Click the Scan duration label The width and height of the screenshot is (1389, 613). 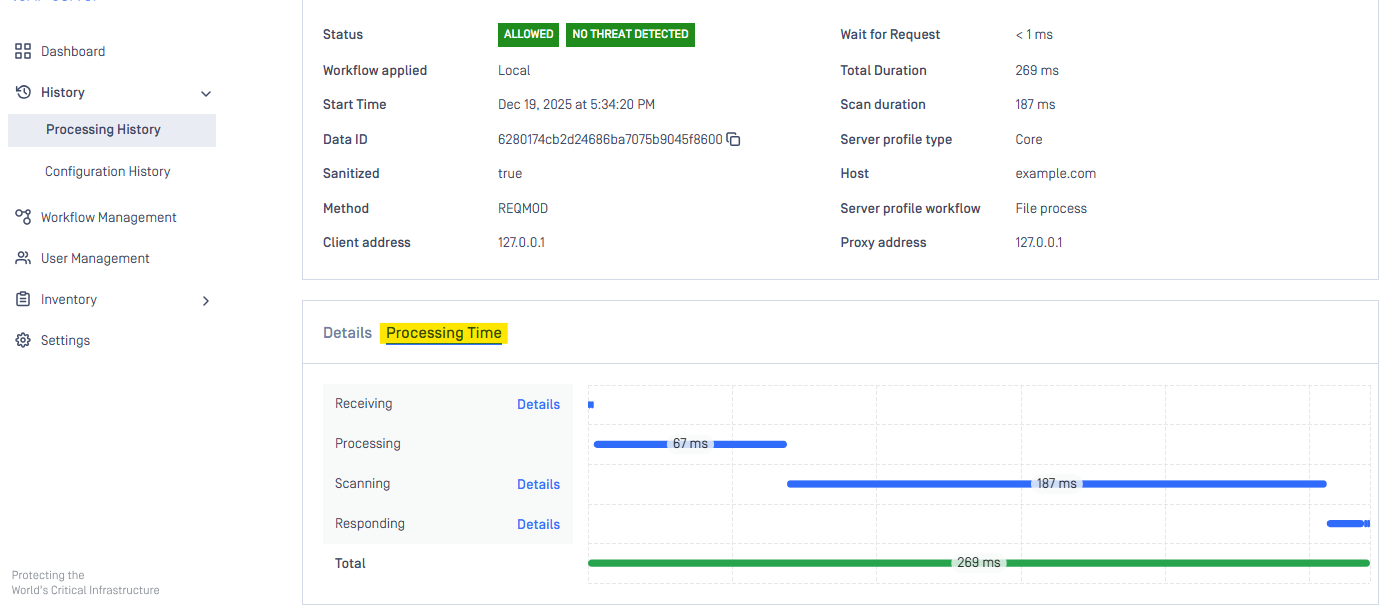click(883, 104)
